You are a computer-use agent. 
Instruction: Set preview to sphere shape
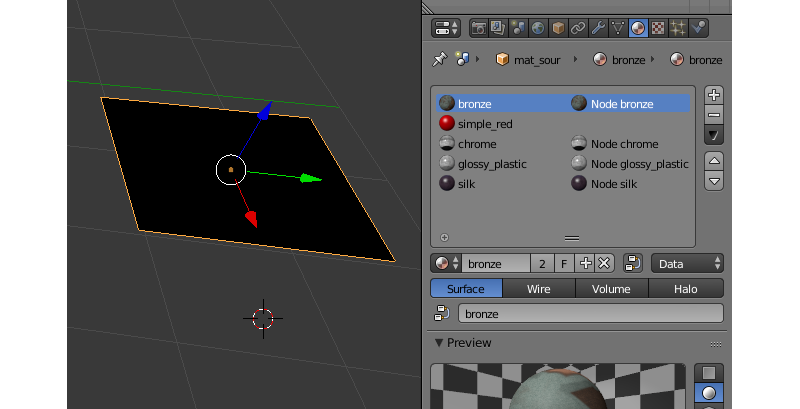click(709, 393)
